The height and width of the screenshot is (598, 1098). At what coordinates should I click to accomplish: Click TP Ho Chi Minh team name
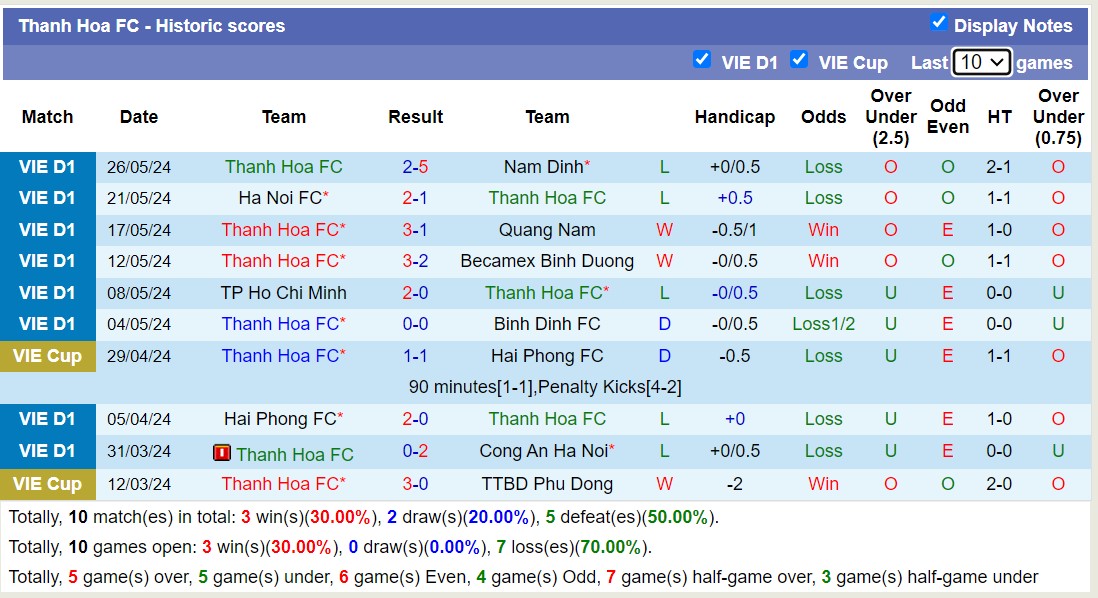[x=284, y=293]
